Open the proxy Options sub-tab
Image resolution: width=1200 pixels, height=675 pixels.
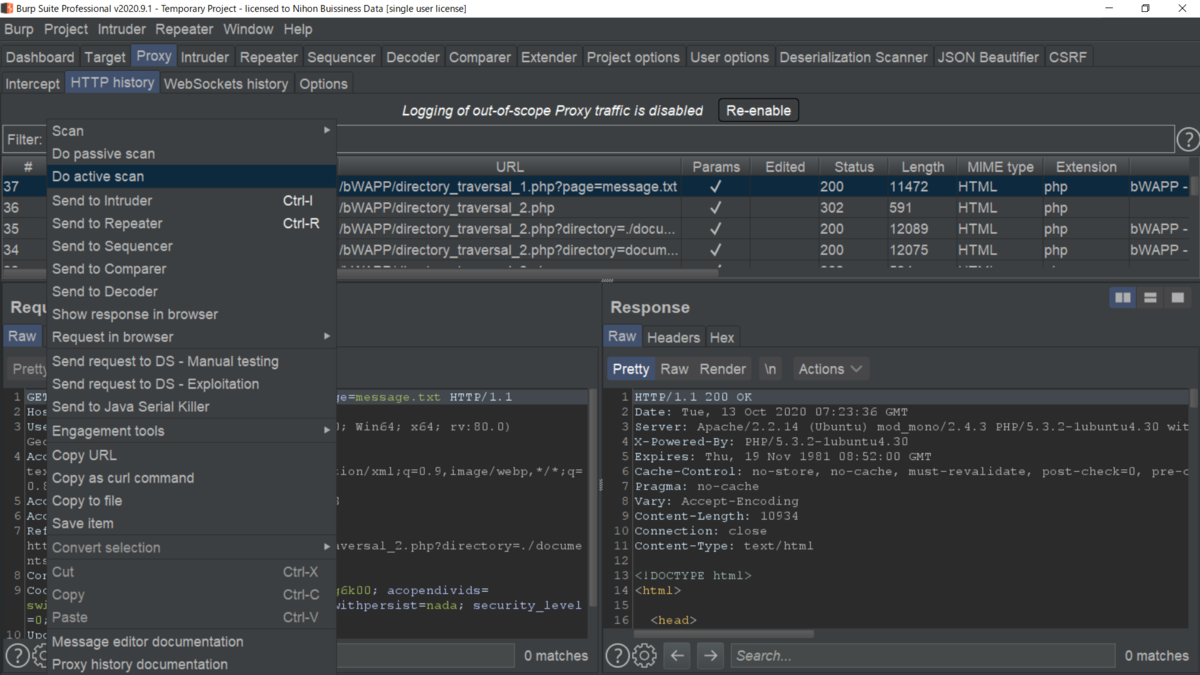[x=324, y=84]
